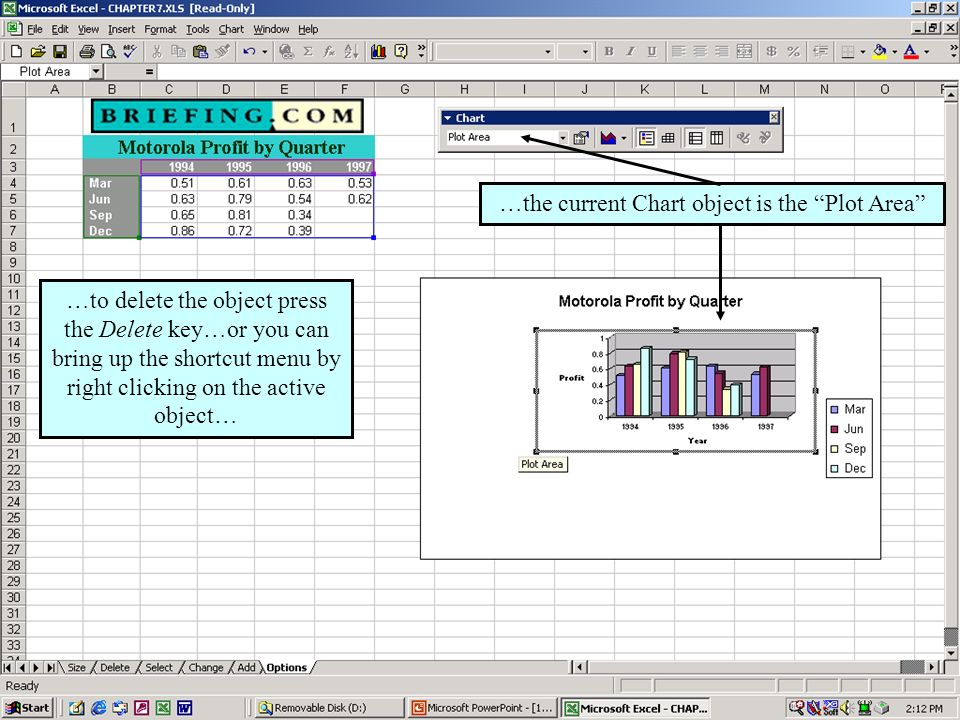Click the AutoSum sigma icon

308,51
